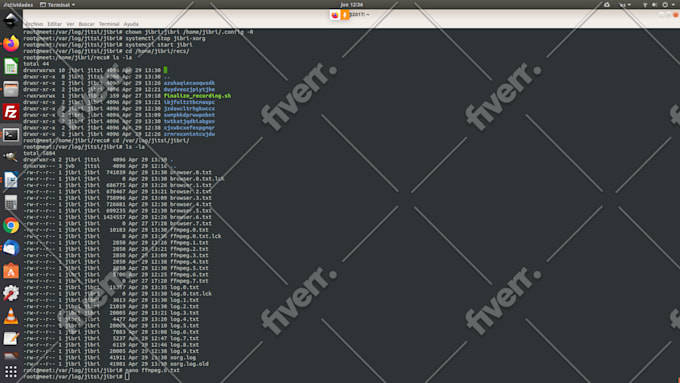
Task: Show all applications grid
Action: click(11, 372)
